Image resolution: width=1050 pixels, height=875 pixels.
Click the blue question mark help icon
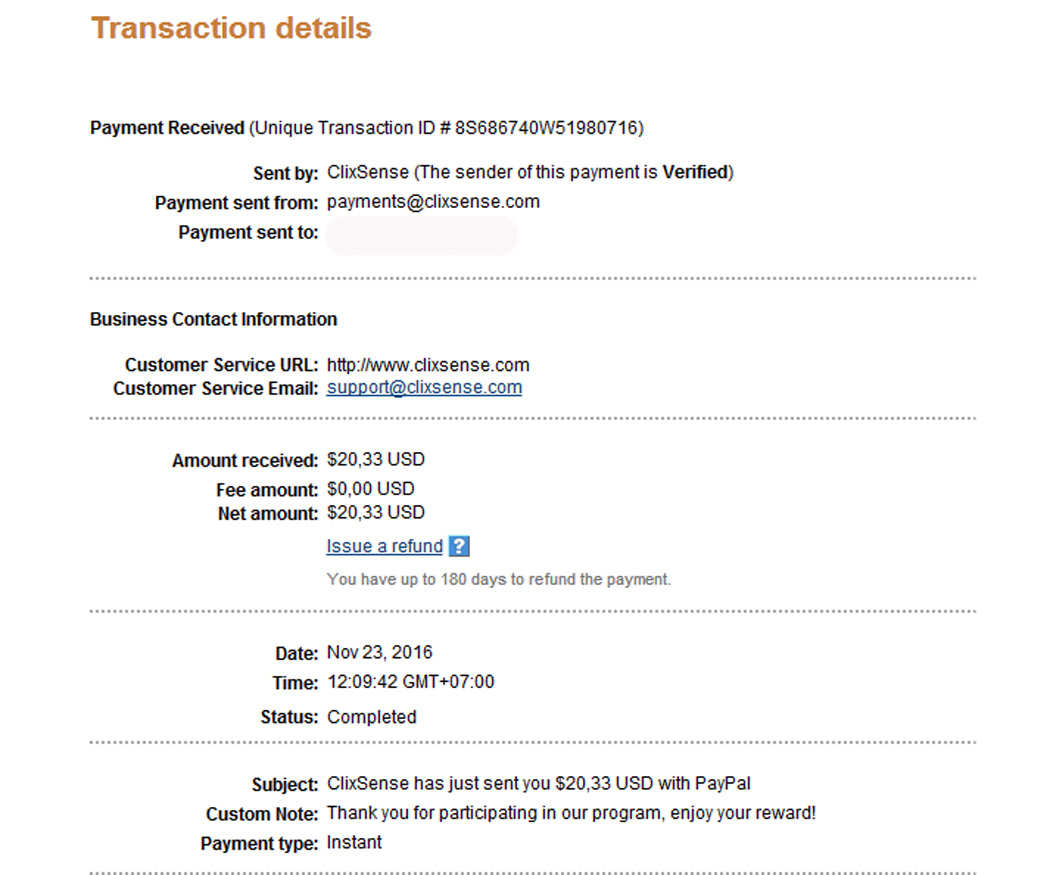(459, 546)
